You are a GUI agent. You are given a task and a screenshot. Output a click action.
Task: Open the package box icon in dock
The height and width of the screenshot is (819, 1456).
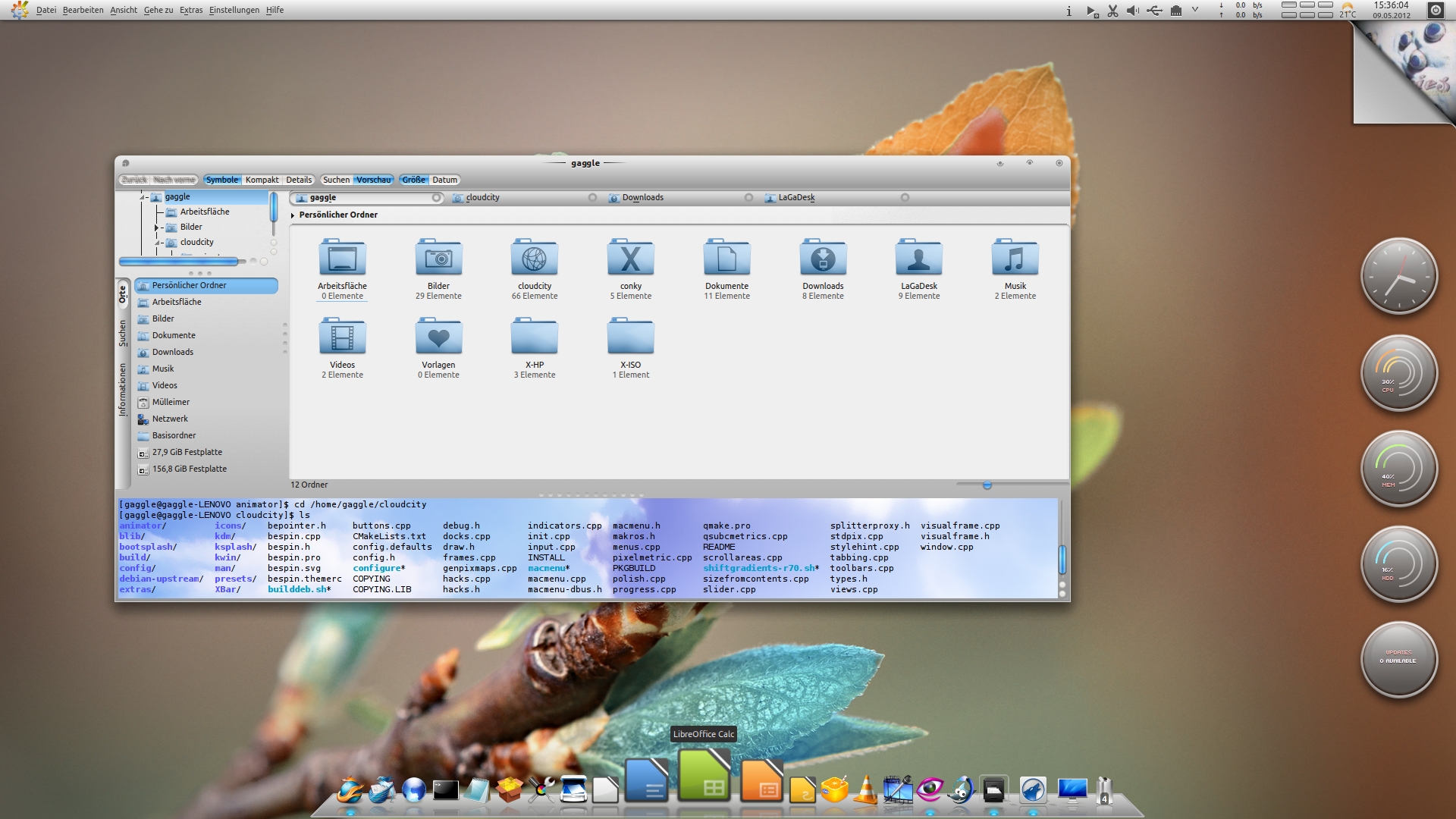[509, 790]
